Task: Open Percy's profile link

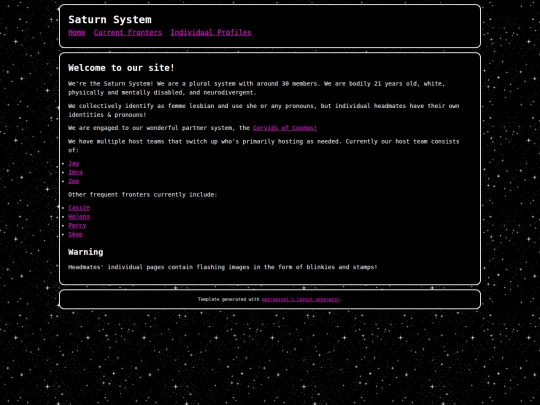Action: (x=77, y=226)
